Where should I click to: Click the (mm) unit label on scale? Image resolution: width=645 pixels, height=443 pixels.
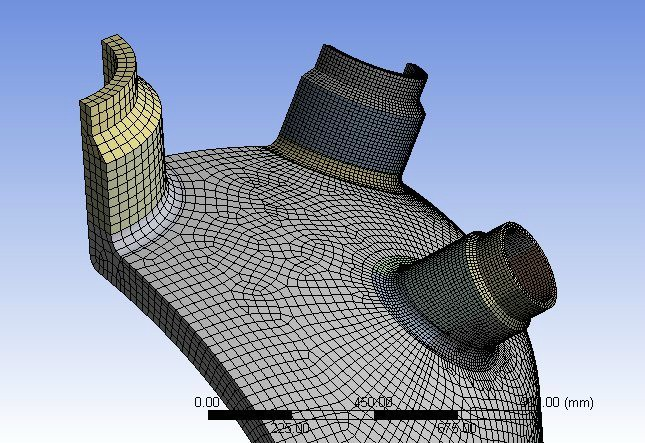[x=578, y=402]
